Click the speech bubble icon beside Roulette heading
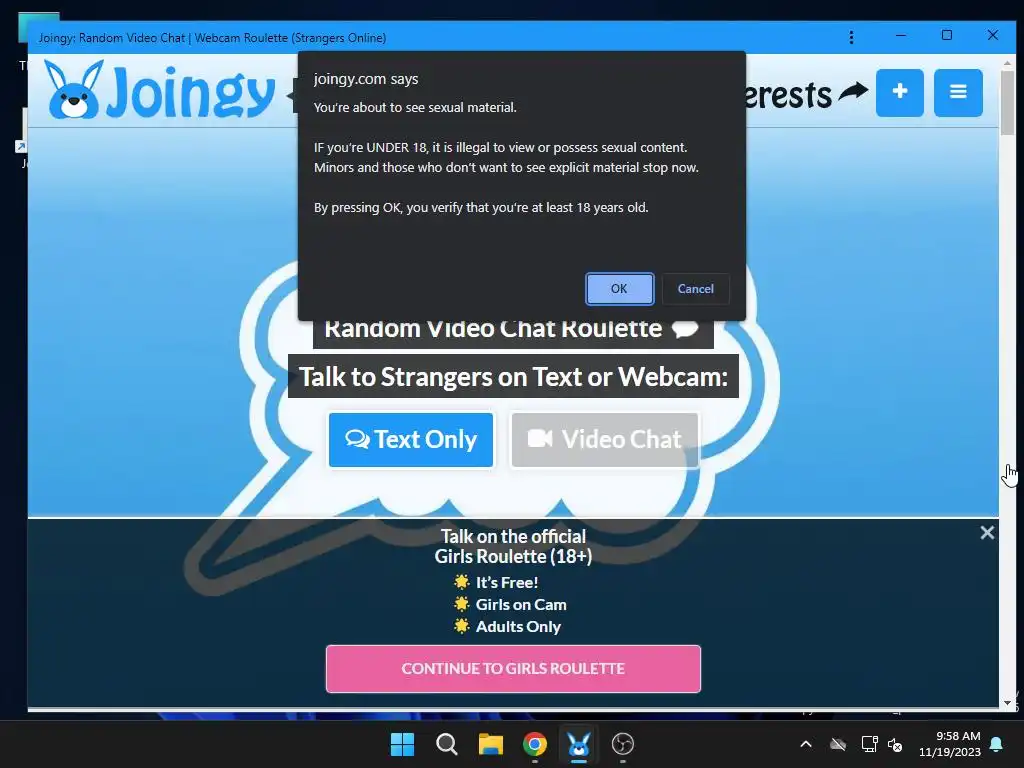Viewport: 1024px width, 768px height. [x=685, y=328]
